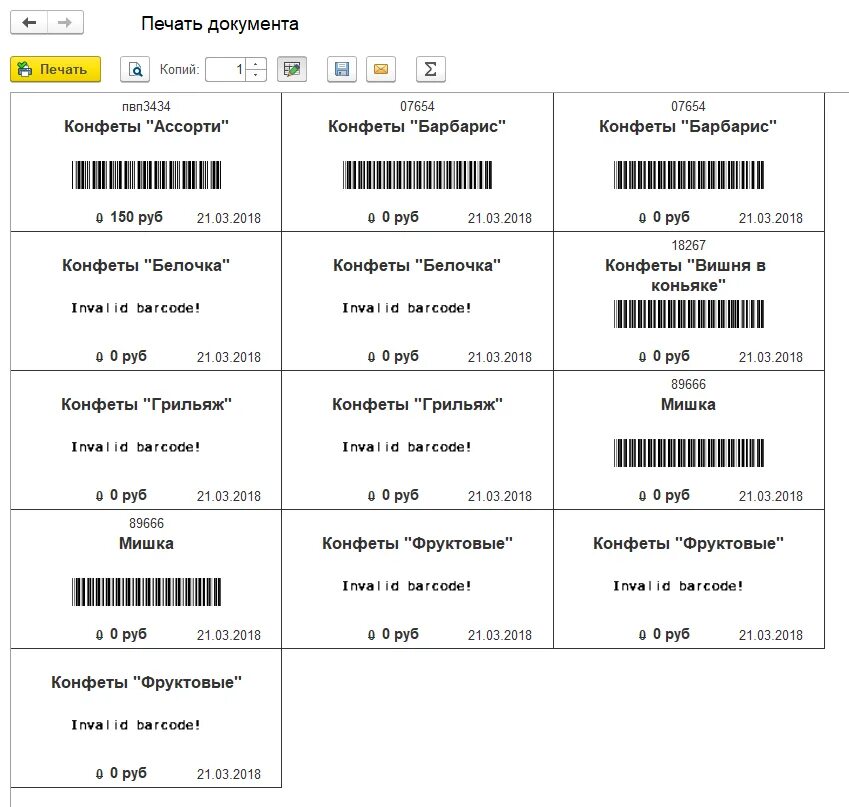Toggle the edit mode pencil icon

click(292, 69)
